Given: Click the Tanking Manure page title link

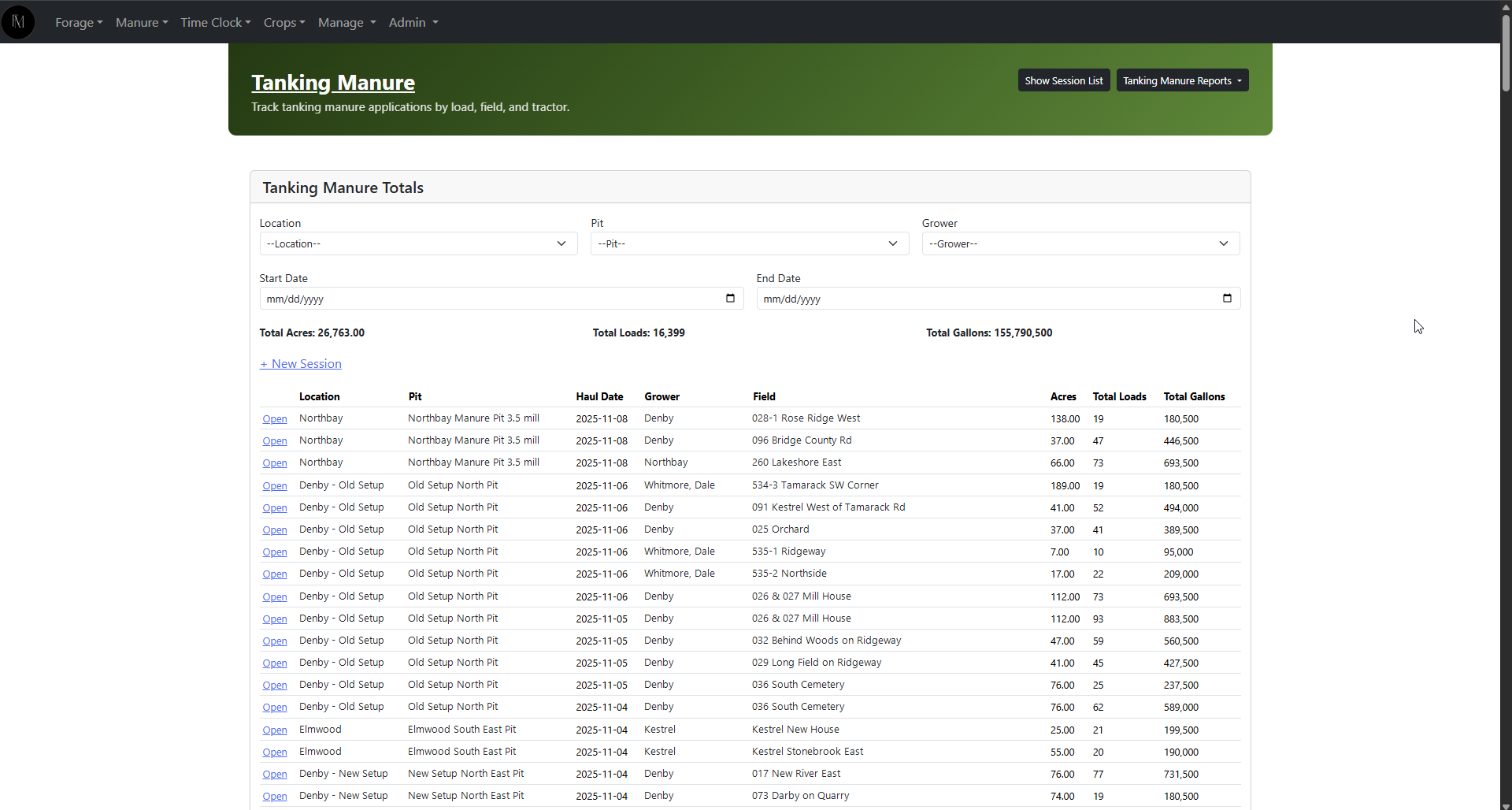Looking at the screenshot, I should click(x=333, y=83).
